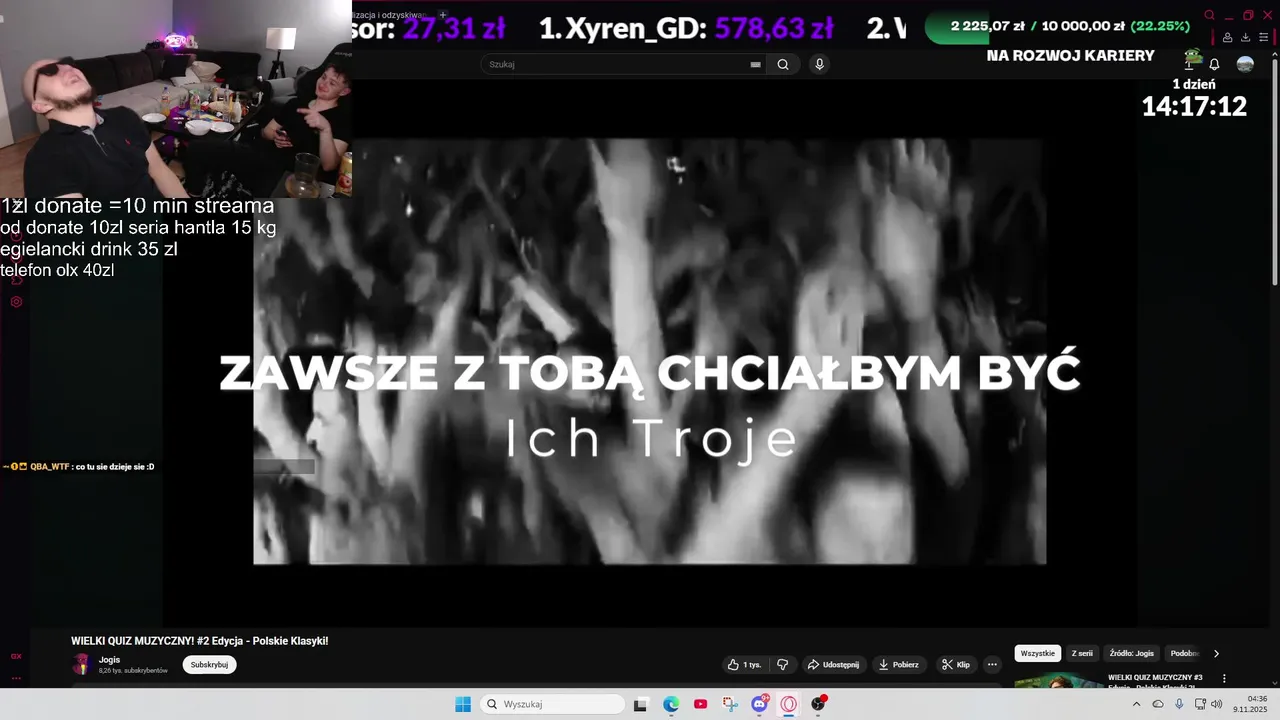Click the YouTube search submit magnifier button
Viewport: 1280px width, 720px height.
coord(783,64)
